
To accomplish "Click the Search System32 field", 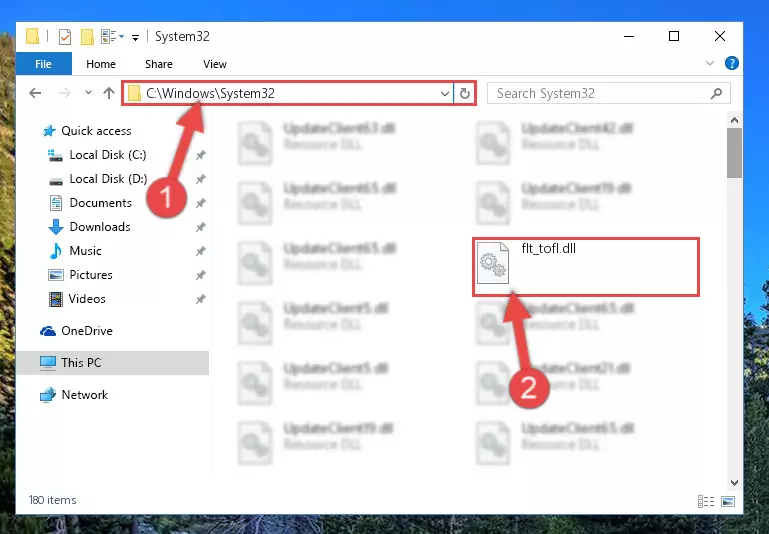I will [x=609, y=93].
